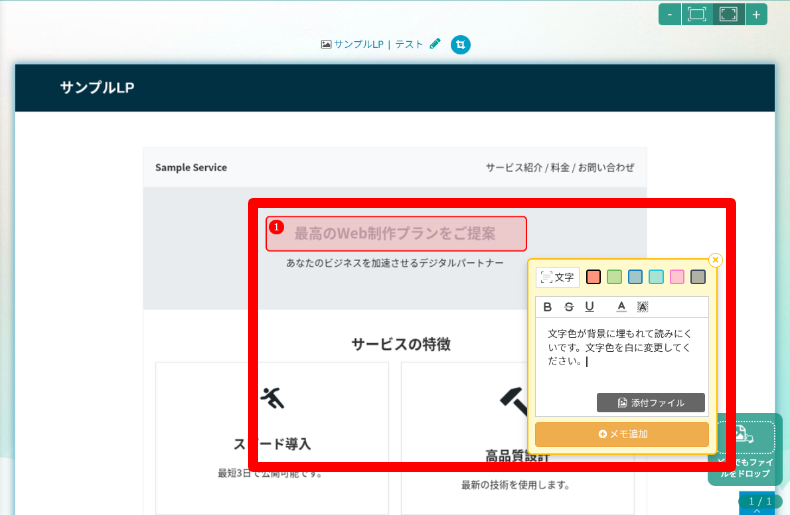Click the サービスの特徴 section heading
The image size is (790, 515).
coord(401,344)
